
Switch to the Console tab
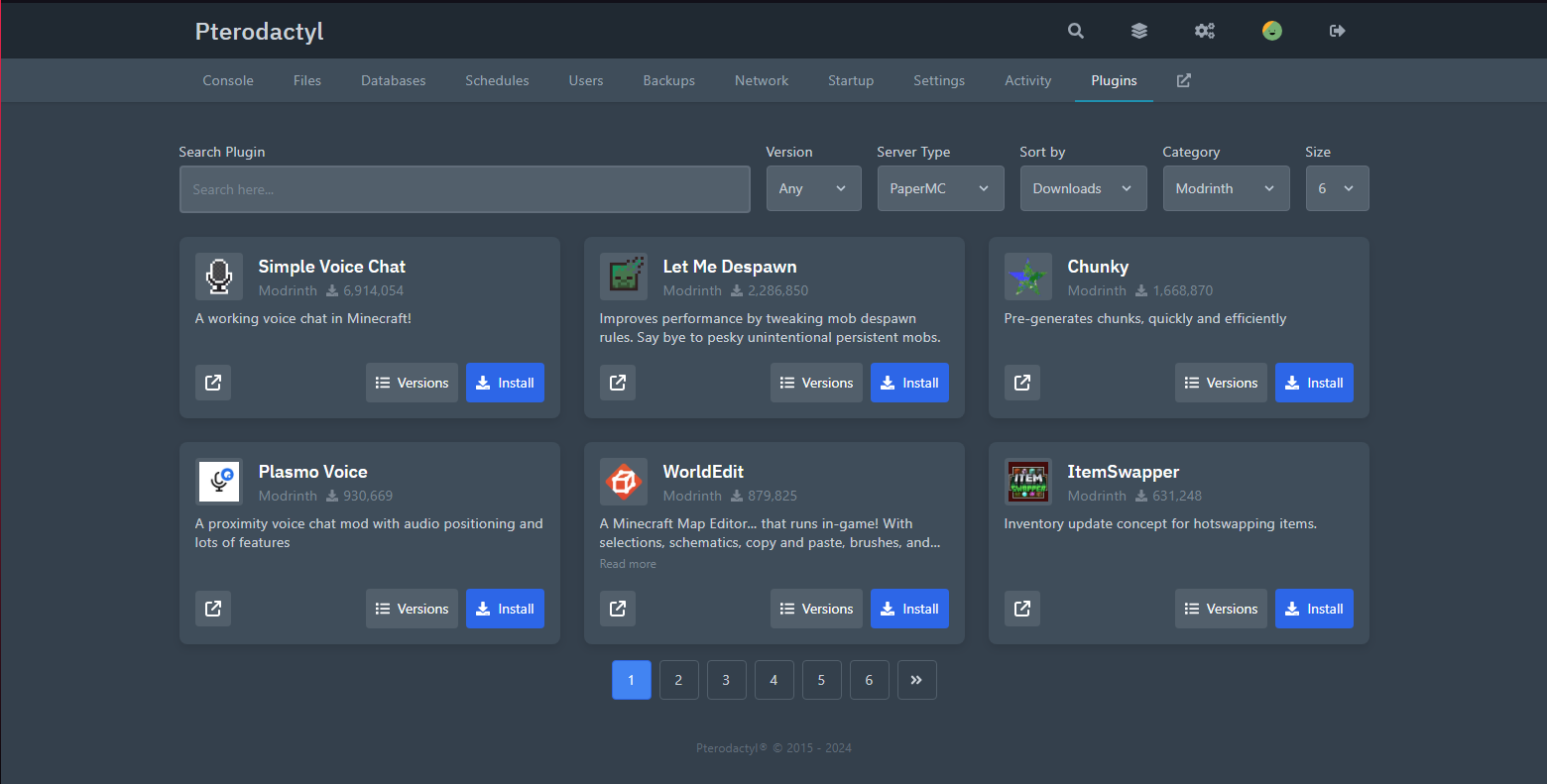[x=228, y=80]
